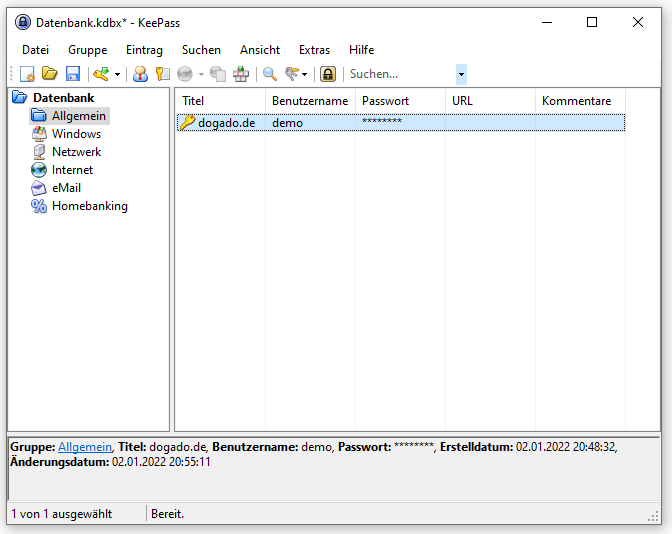Follow the Allgemein group link in details
Screen dimensions: 672x534
pyautogui.click(x=85, y=447)
